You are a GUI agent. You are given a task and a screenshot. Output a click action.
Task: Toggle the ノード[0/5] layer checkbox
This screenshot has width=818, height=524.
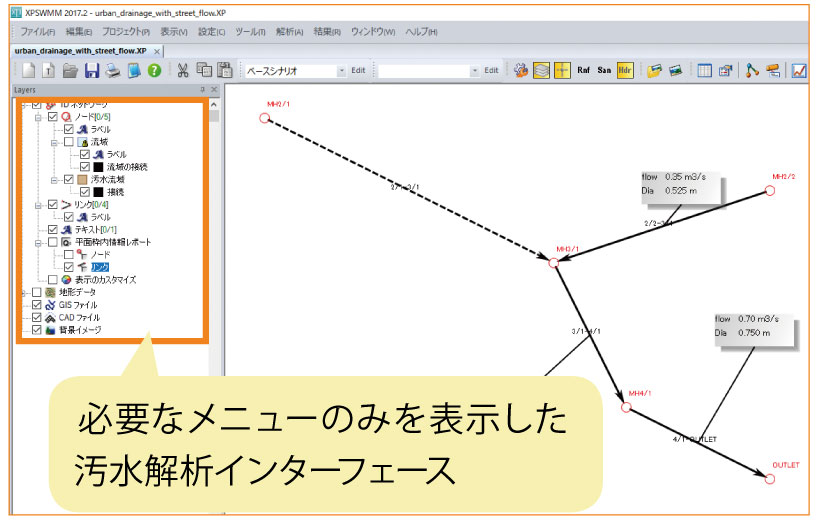53,117
